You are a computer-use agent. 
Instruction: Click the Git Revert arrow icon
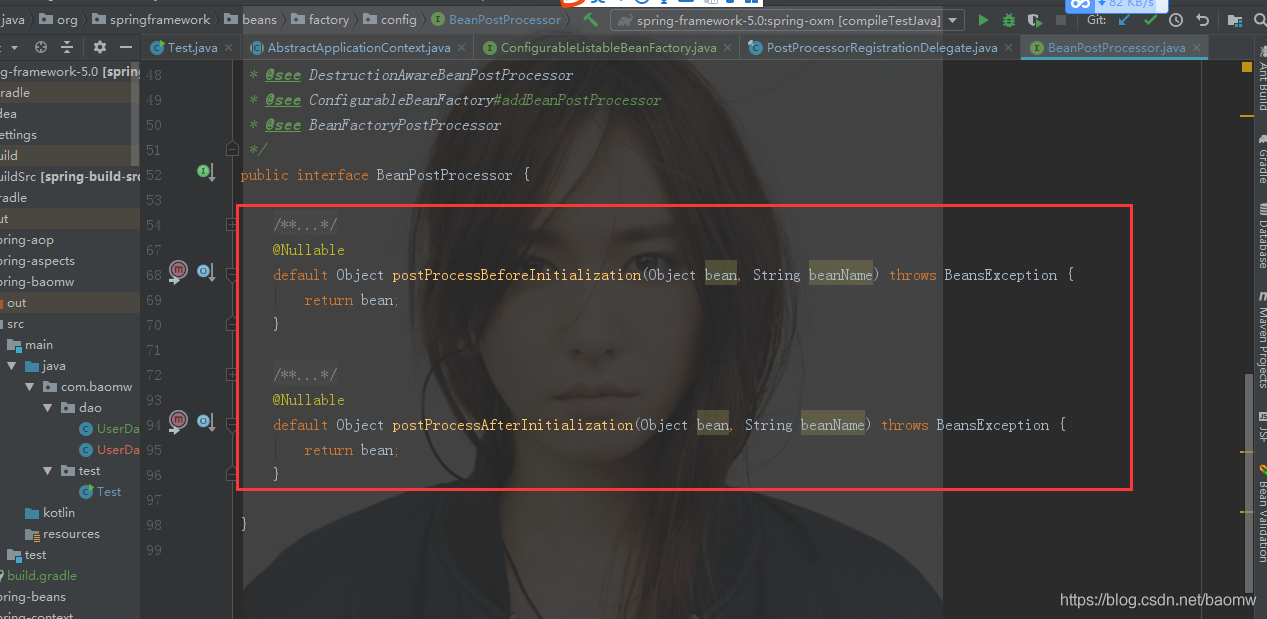tap(1201, 20)
